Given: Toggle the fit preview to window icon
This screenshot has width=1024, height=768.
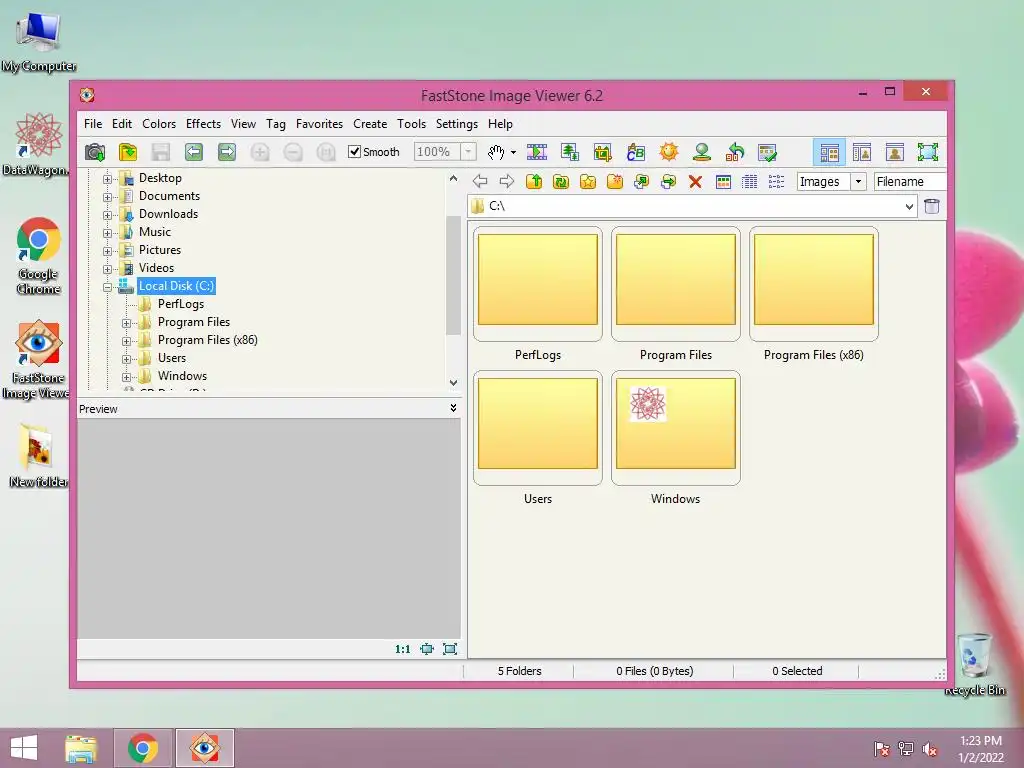Looking at the screenshot, I should pyautogui.click(x=426, y=649).
